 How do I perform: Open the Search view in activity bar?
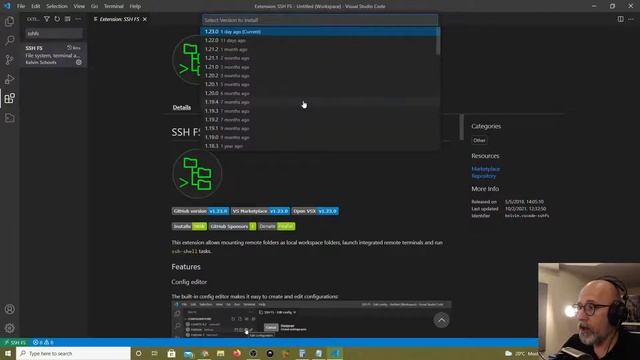point(9,40)
